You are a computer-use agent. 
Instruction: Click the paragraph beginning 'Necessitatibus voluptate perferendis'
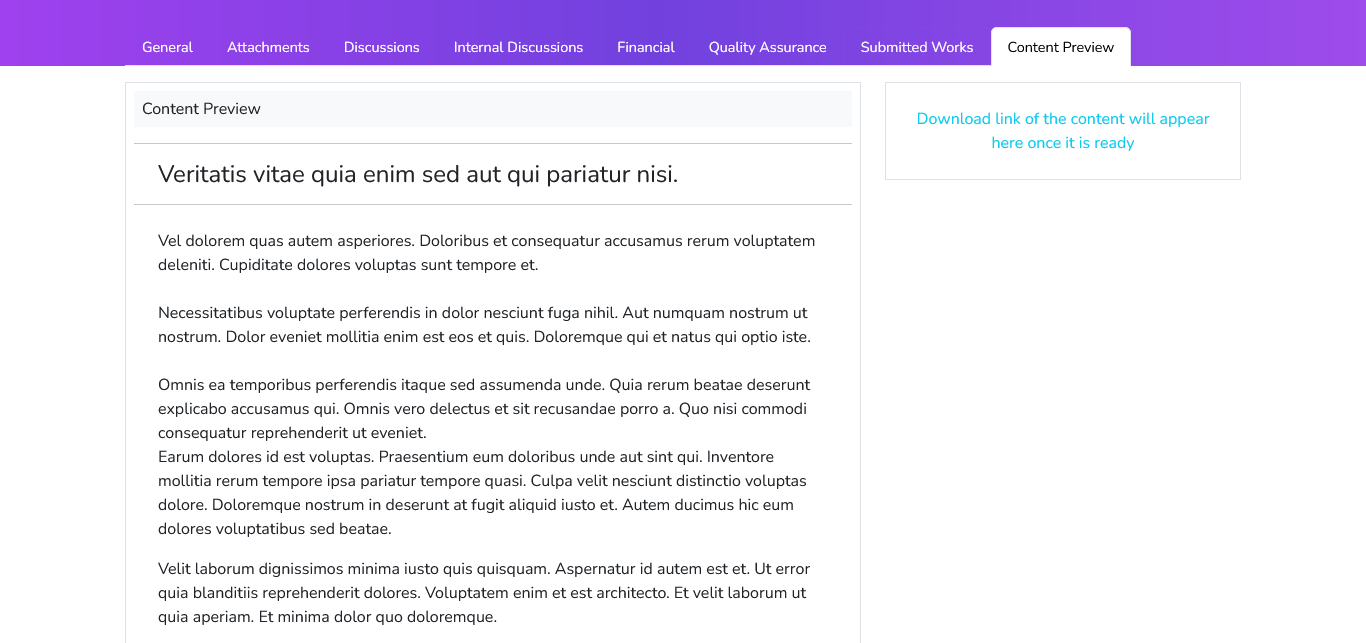coord(484,325)
